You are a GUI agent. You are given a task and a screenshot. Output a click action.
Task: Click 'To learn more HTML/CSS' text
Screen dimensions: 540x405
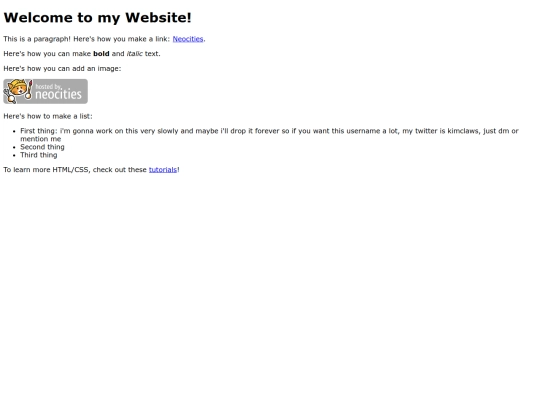tap(47, 169)
